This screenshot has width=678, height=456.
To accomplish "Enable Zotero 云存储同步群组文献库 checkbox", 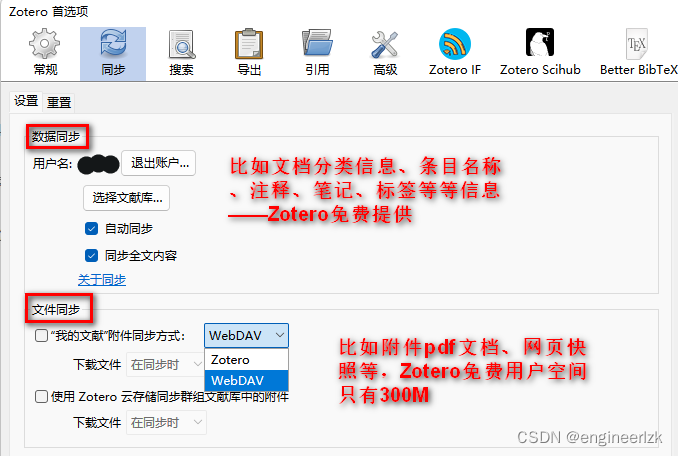I will [x=41, y=396].
